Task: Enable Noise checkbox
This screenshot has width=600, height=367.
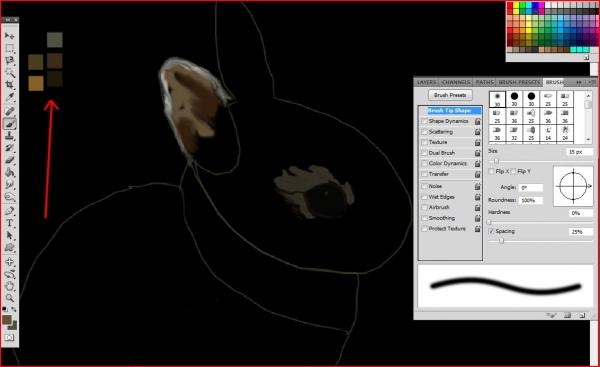Action: click(424, 186)
